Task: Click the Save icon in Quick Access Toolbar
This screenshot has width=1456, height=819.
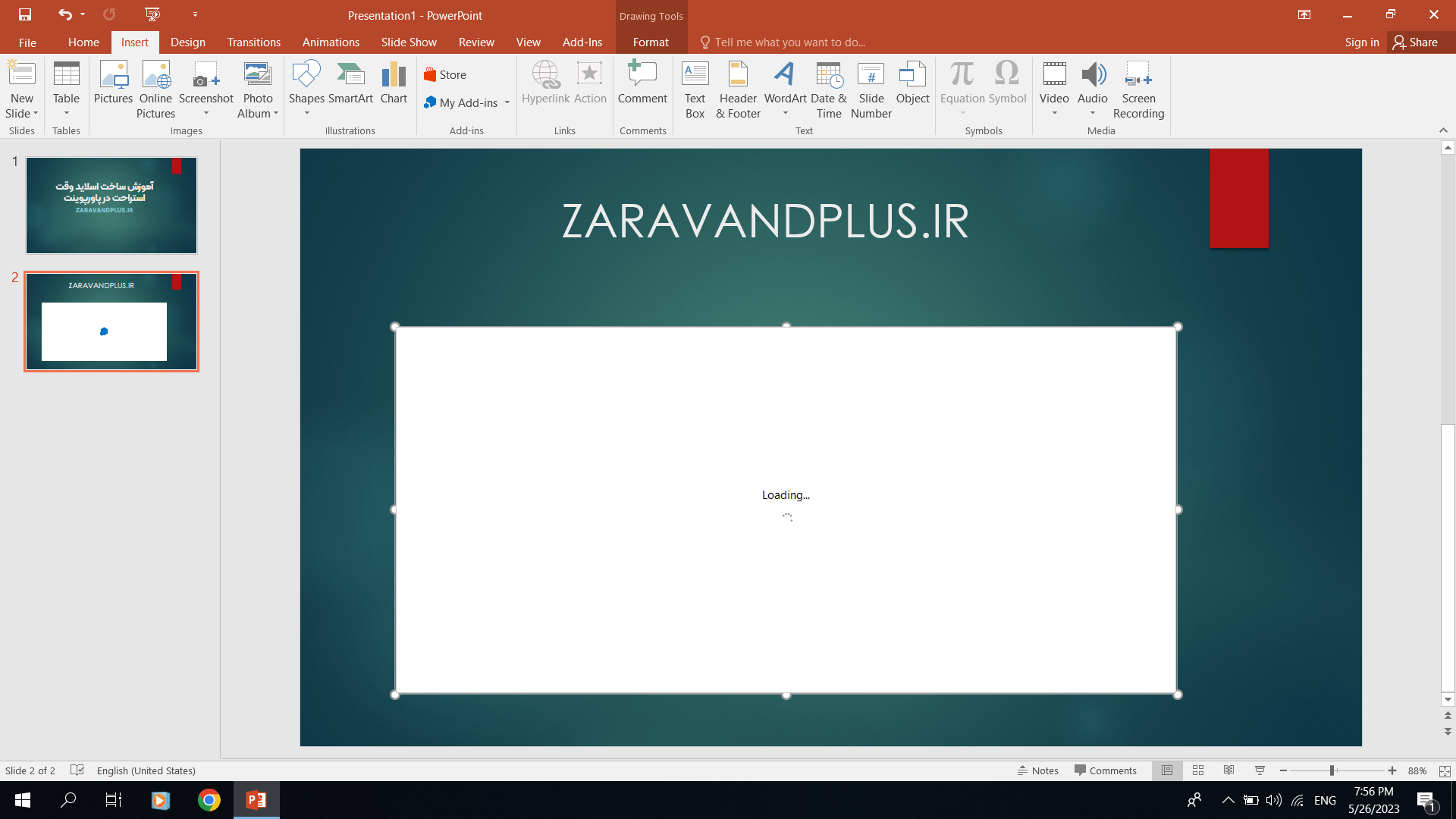Action: coord(25,14)
